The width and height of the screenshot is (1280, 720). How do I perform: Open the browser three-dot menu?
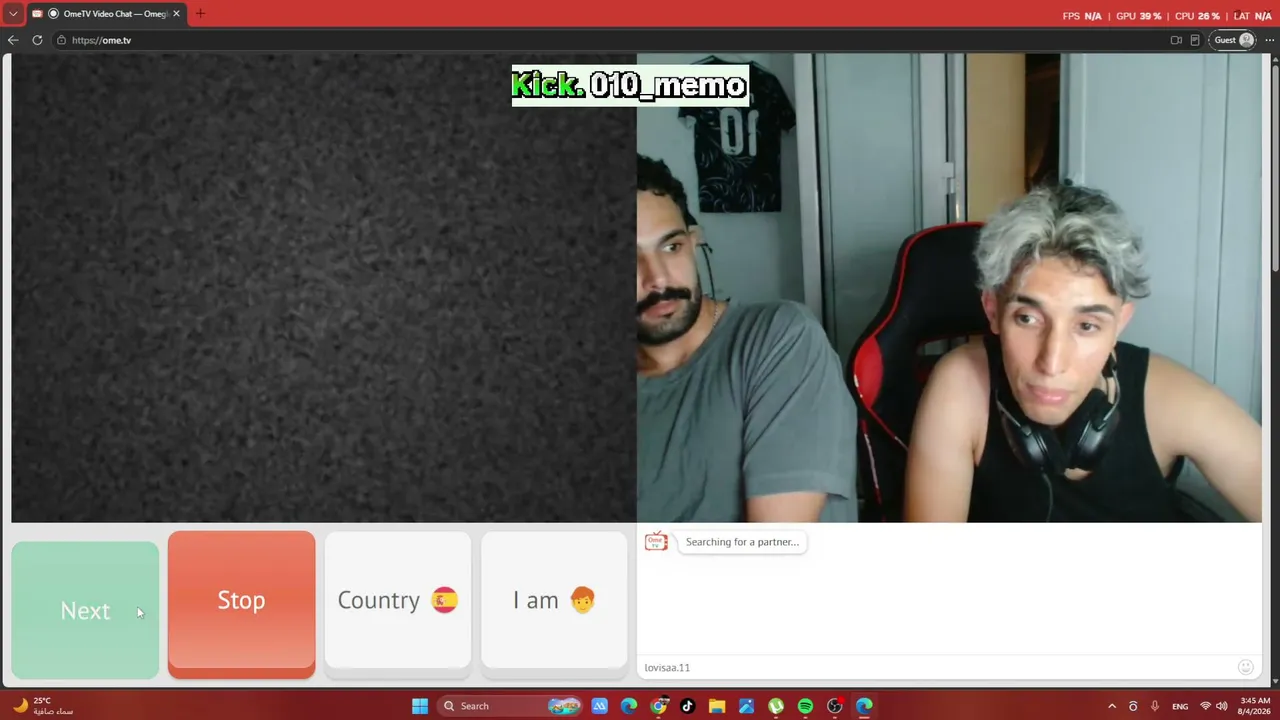click(x=1269, y=40)
